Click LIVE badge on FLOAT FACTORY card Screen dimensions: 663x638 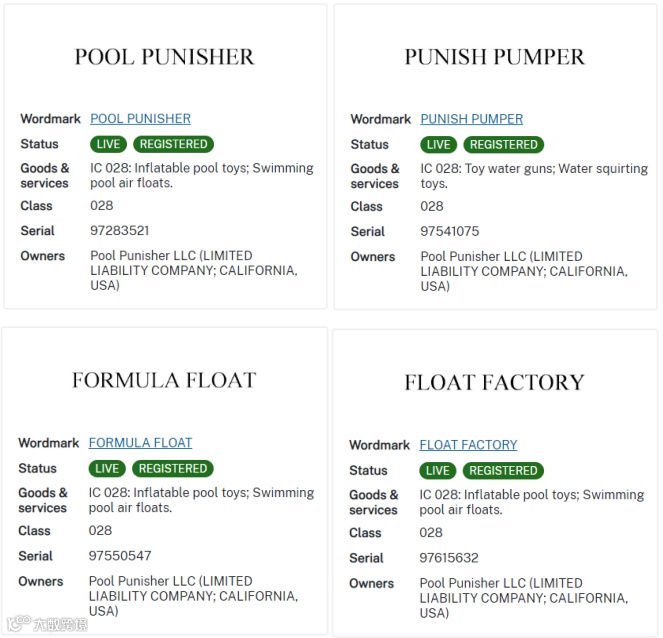(x=438, y=471)
